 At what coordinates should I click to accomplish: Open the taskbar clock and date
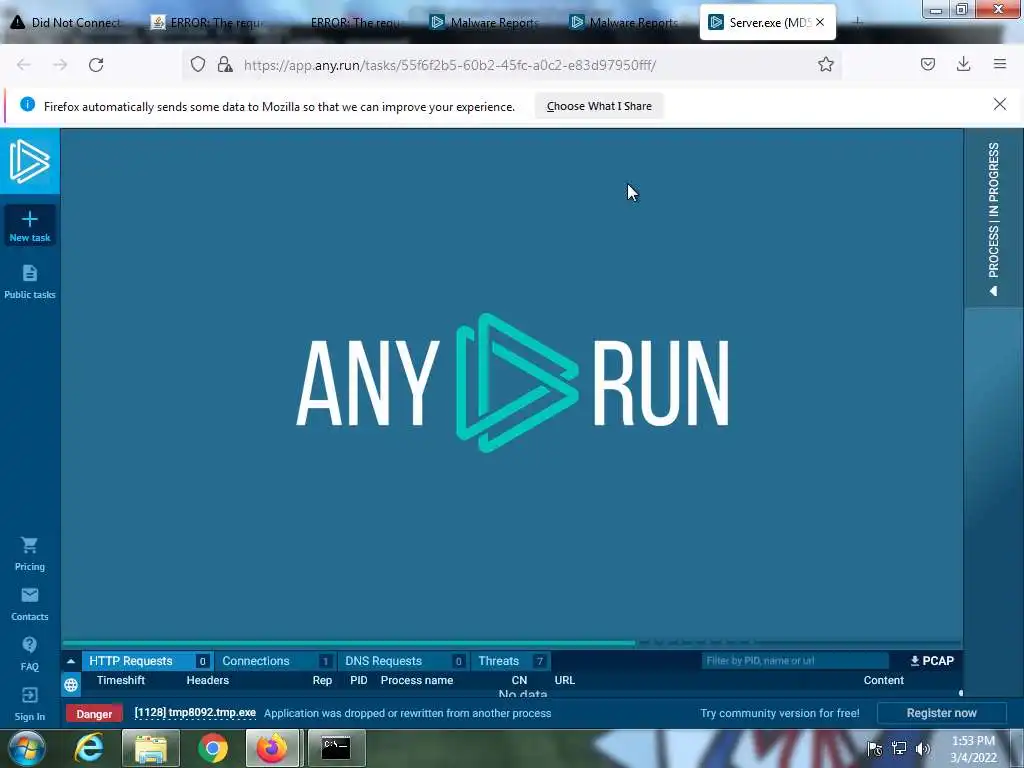973,749
